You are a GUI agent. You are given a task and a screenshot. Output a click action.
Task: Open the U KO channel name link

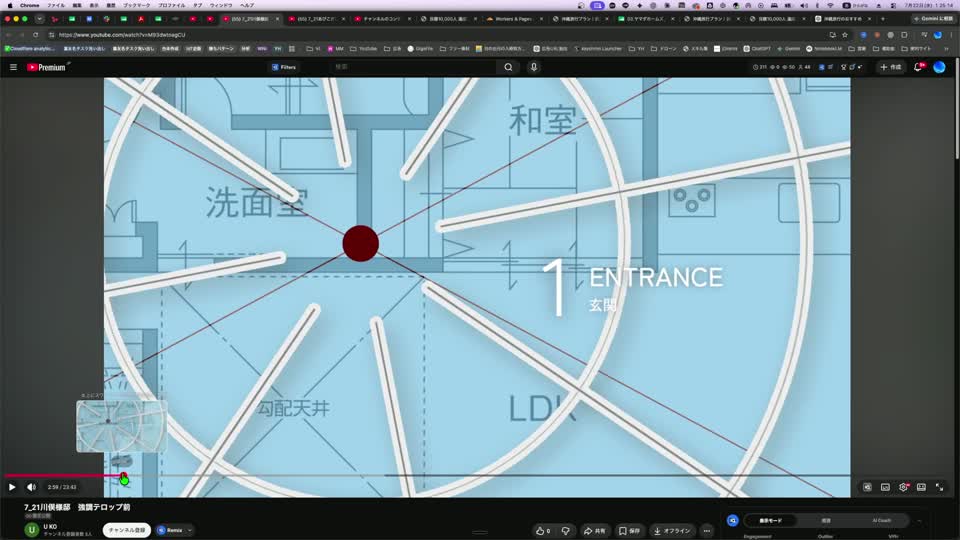[x=50, y=527]
